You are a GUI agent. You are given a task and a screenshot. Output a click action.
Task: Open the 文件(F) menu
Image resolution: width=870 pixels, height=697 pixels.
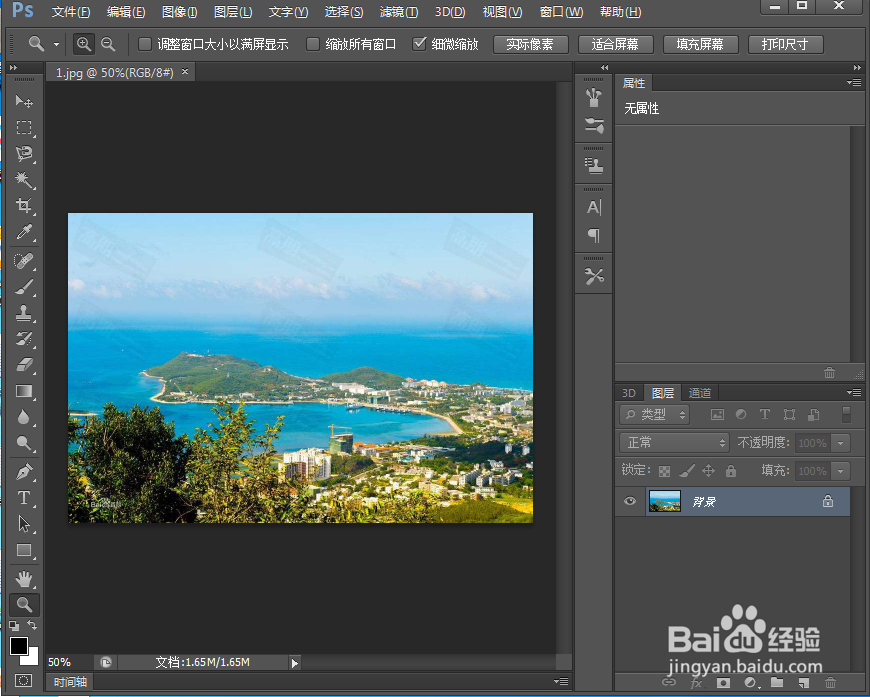[x=70, y=12]
